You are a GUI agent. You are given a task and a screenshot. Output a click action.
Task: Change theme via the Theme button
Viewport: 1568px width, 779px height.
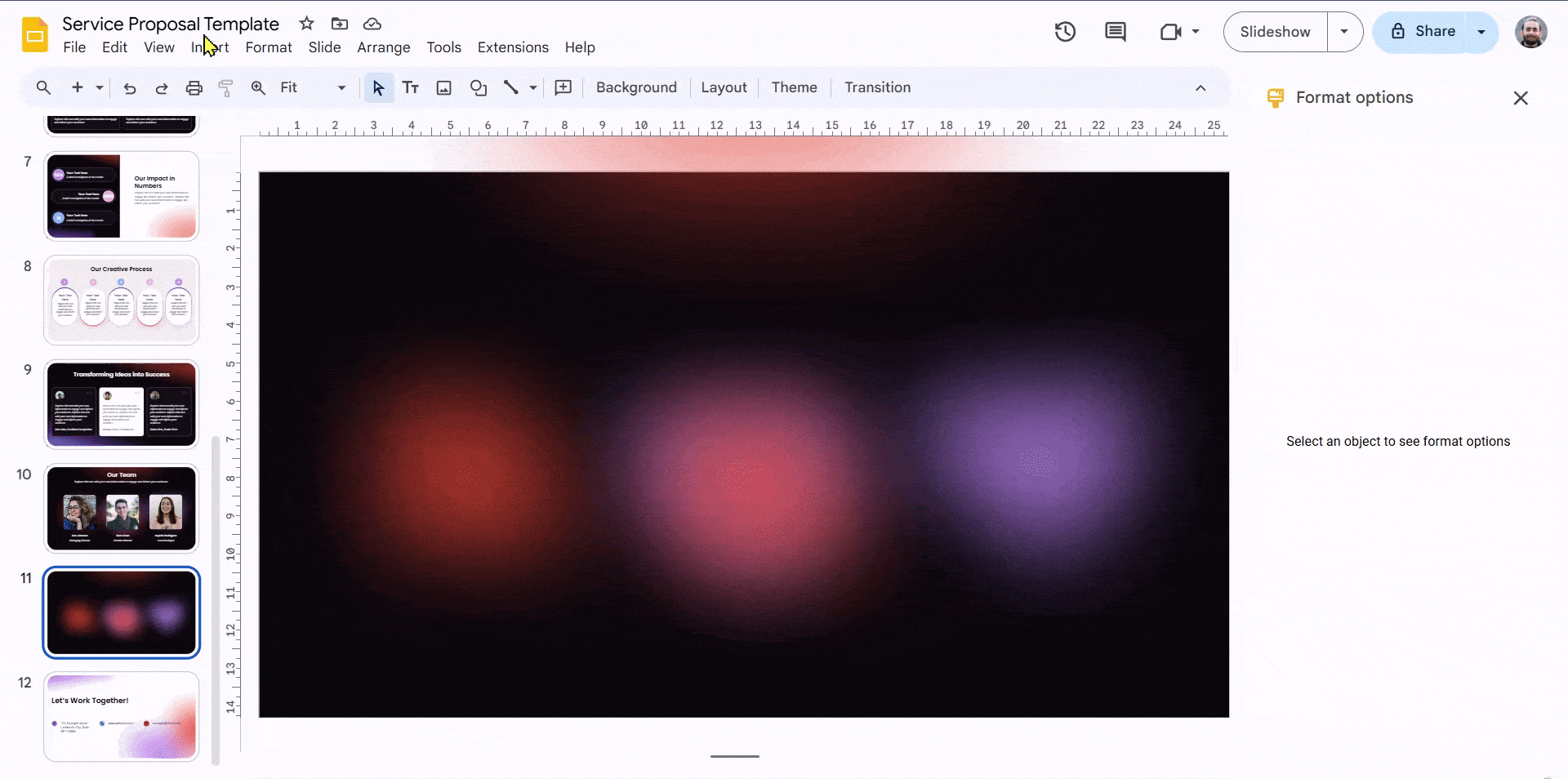(x=793, y=87)
